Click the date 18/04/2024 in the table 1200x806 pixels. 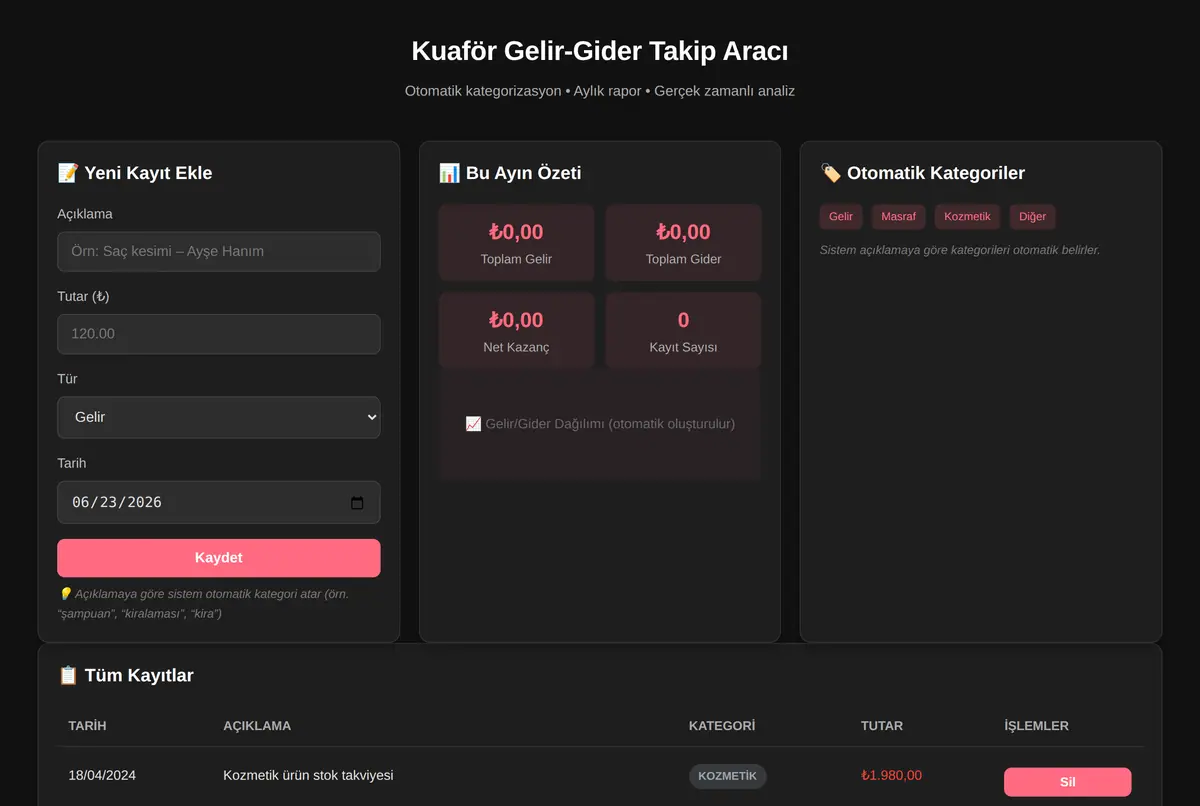pos(102,775)
